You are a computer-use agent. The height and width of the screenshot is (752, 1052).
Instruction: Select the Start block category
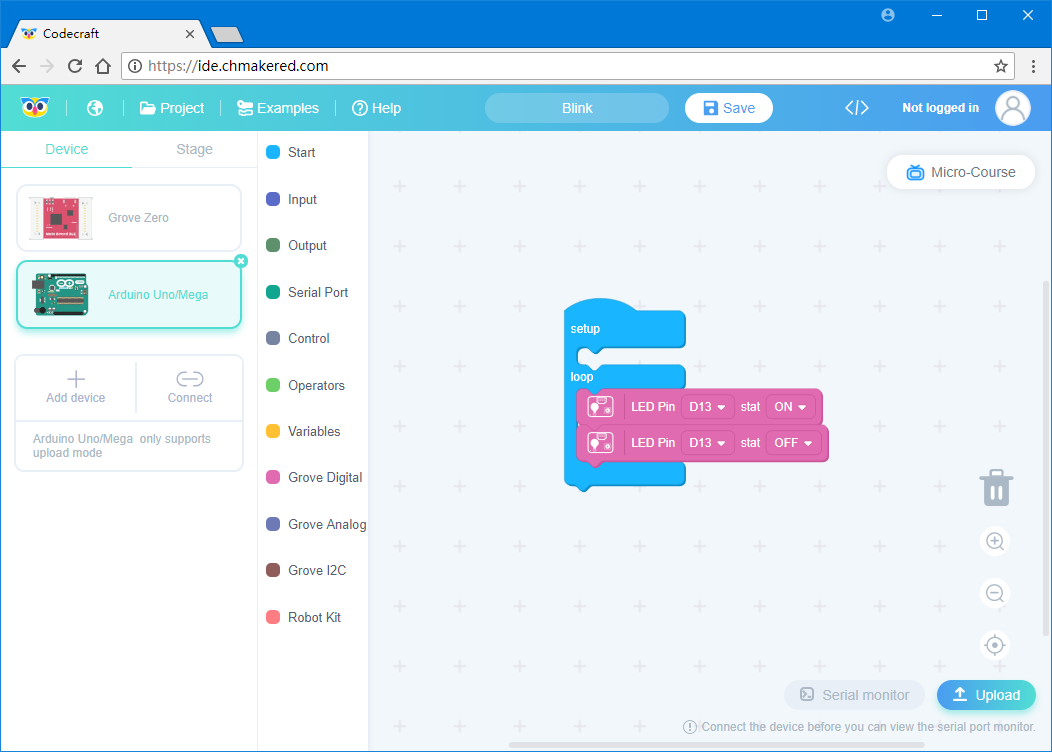click(x=291, y=152)
